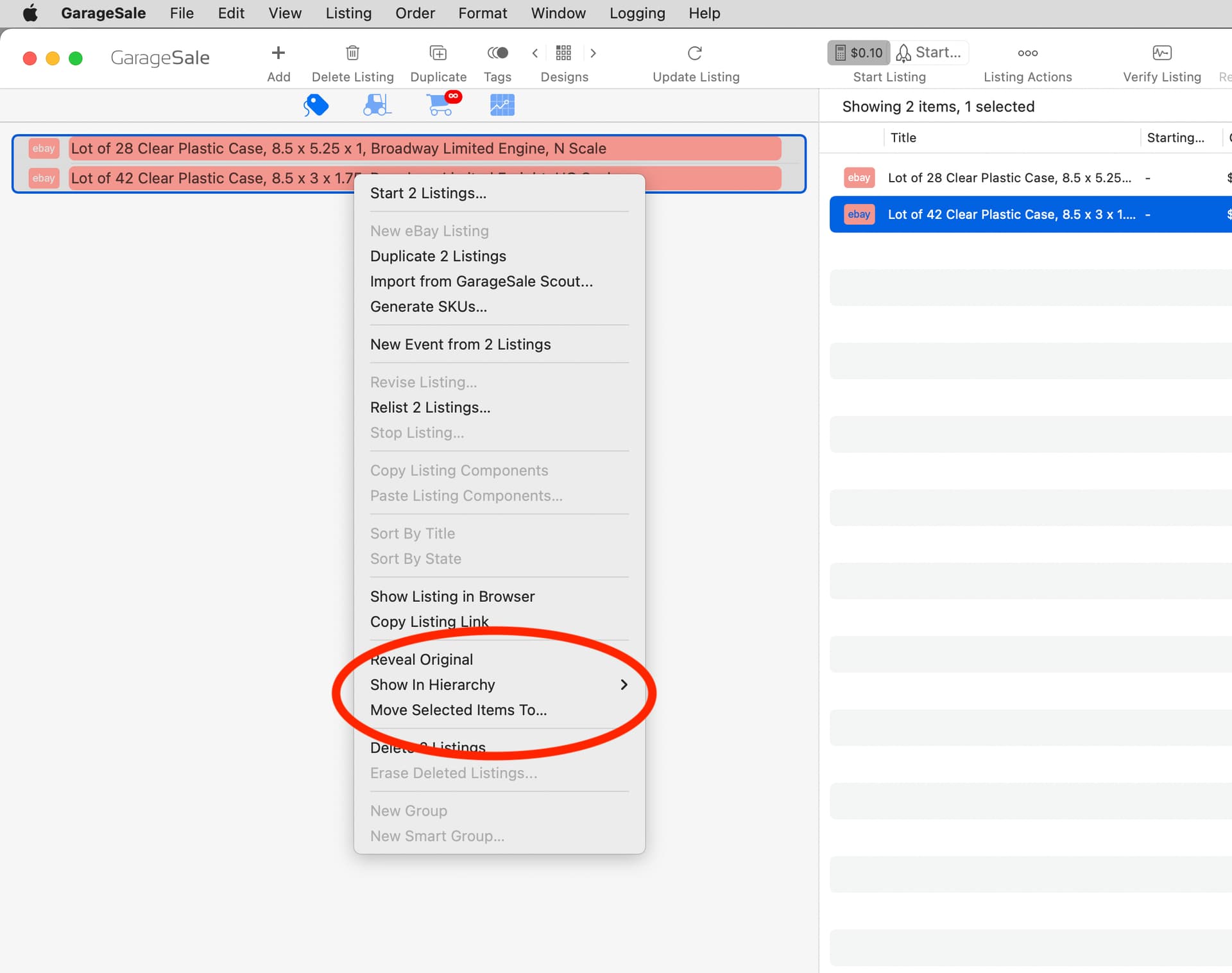Open the Help menu
The height and width of the screenshot is (973, 1232).
(705, 13)
